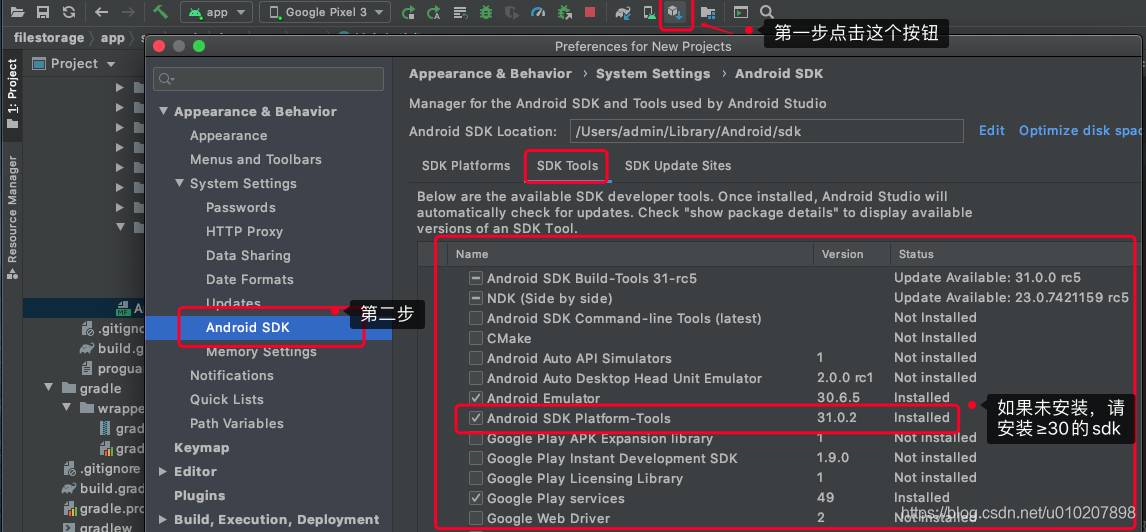This screenshot has width=1146, height=532.
Task: Click inside the preferences search field
Action: [268, 79]
